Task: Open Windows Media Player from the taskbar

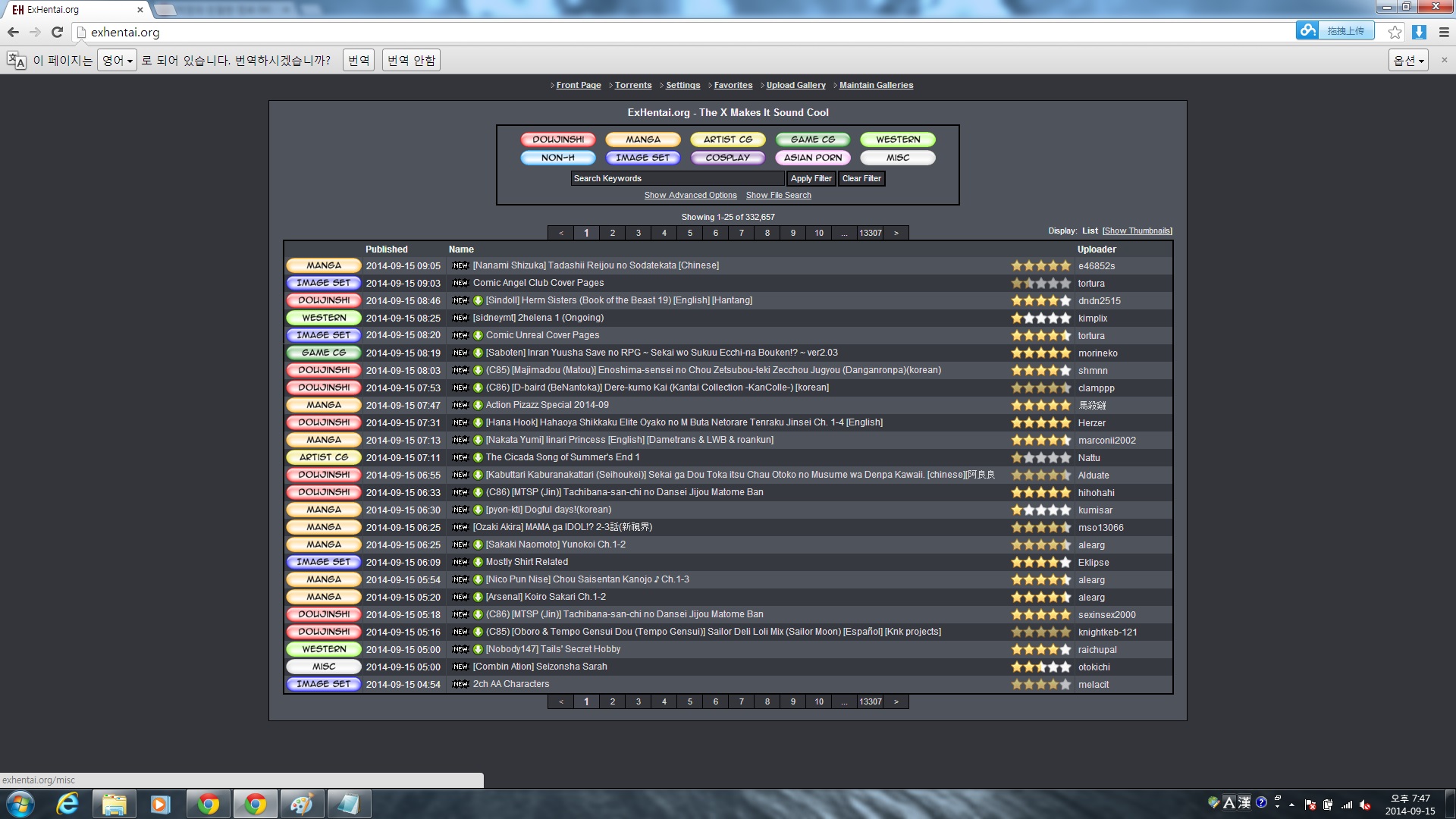Action: pyautogui.click(x=160, y=804)
